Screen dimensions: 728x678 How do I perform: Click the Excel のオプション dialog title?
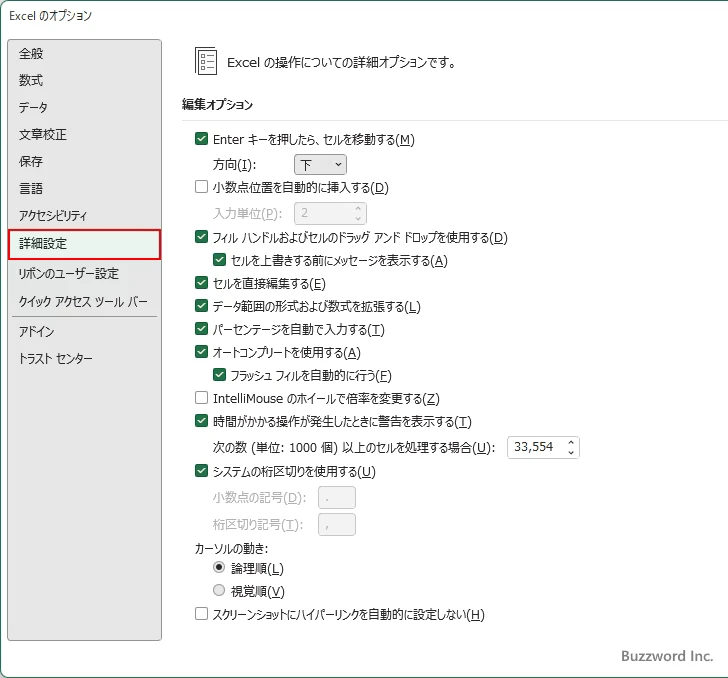(51, 16)
